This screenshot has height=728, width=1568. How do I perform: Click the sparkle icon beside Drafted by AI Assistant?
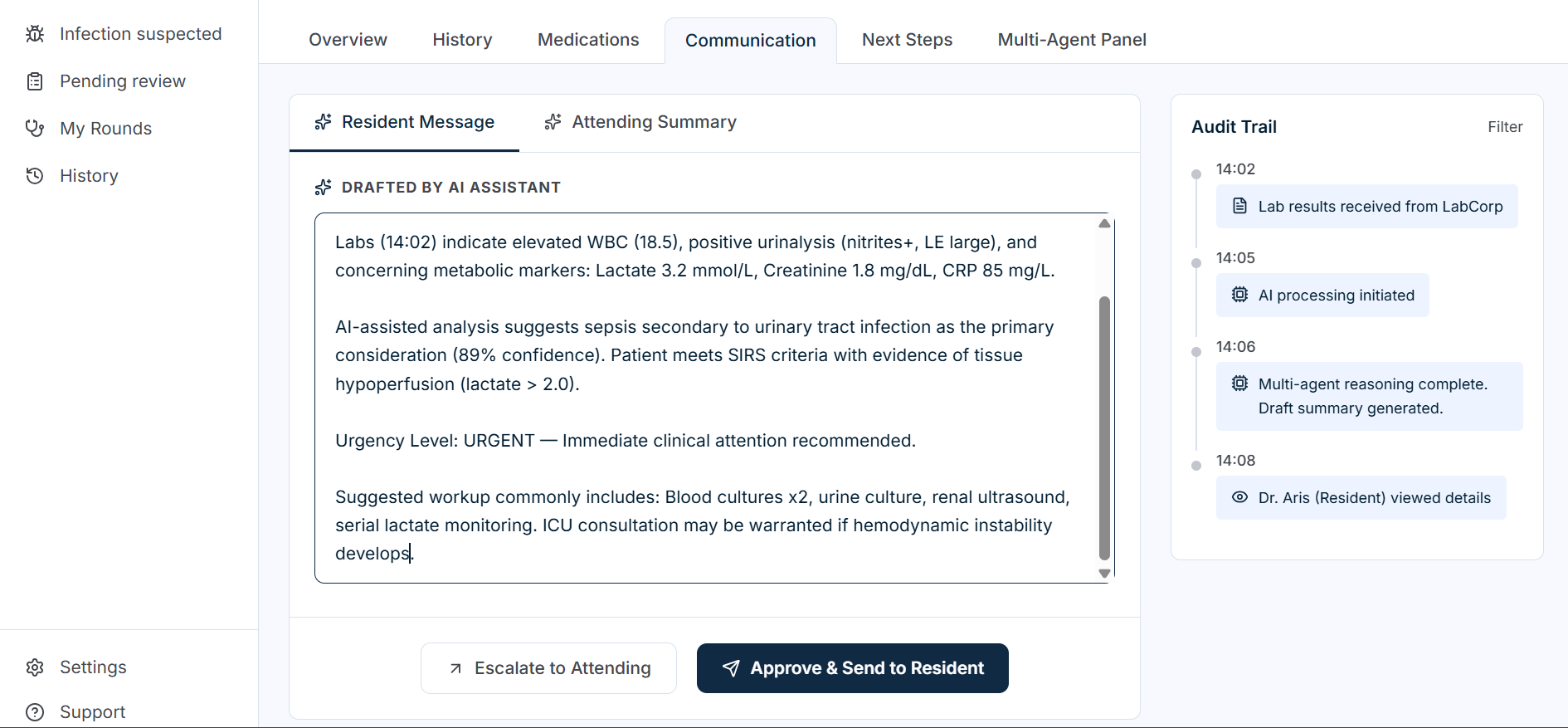[x=324, y=188]
